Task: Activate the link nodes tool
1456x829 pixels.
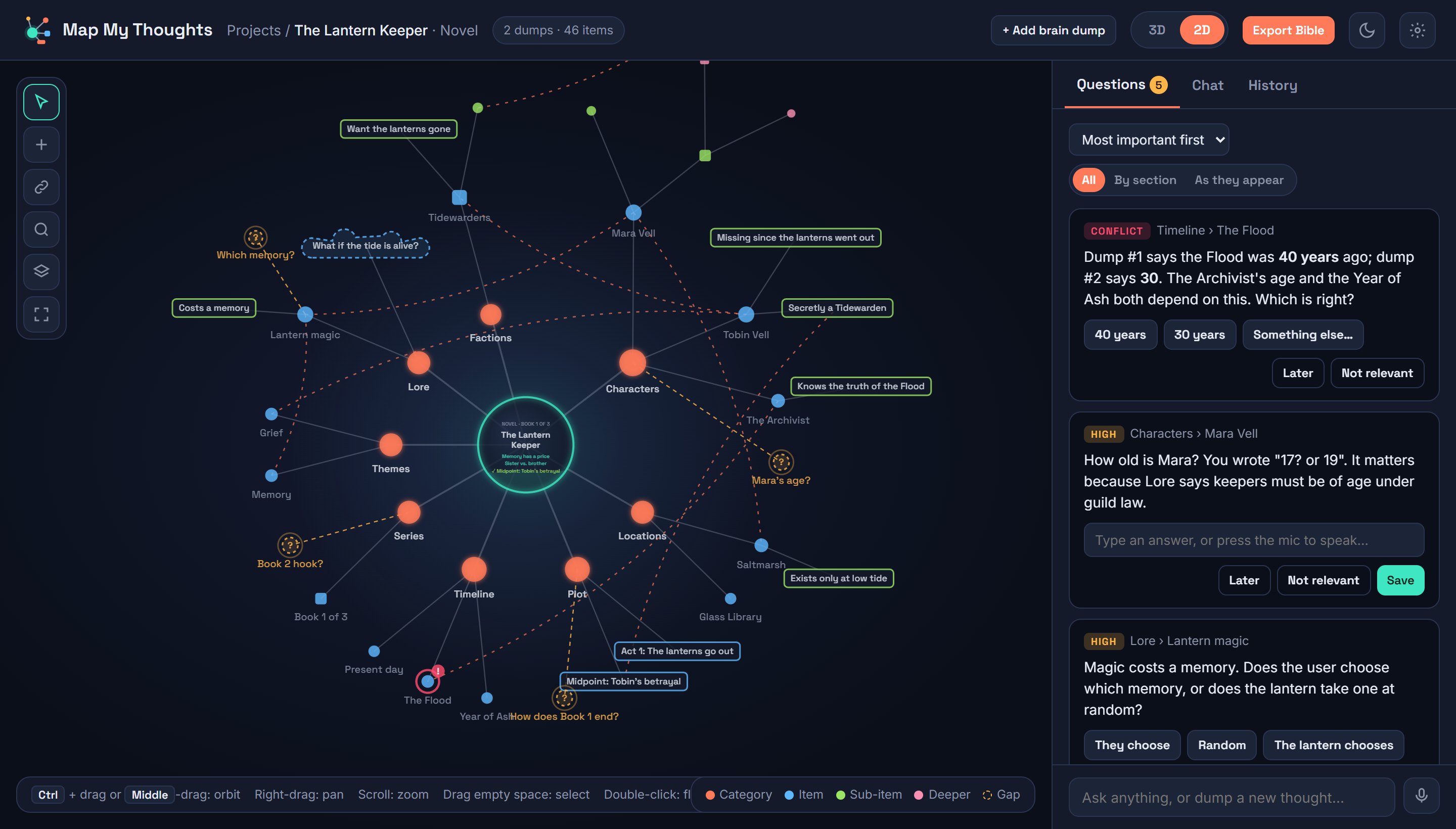Action: 41,187
